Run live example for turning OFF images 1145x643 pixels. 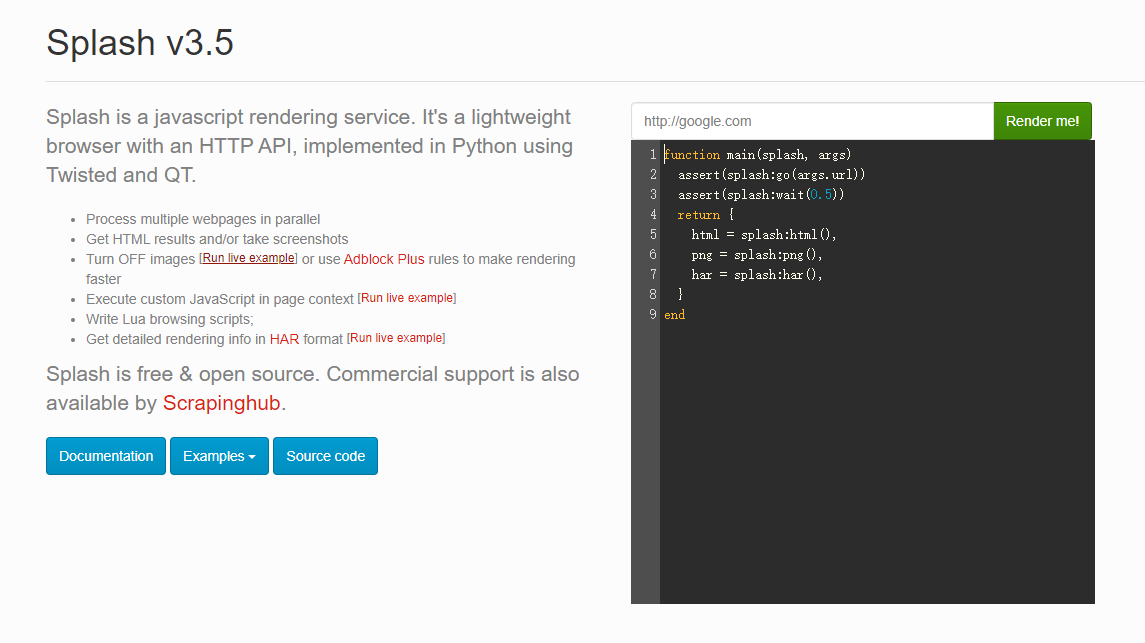248,258
